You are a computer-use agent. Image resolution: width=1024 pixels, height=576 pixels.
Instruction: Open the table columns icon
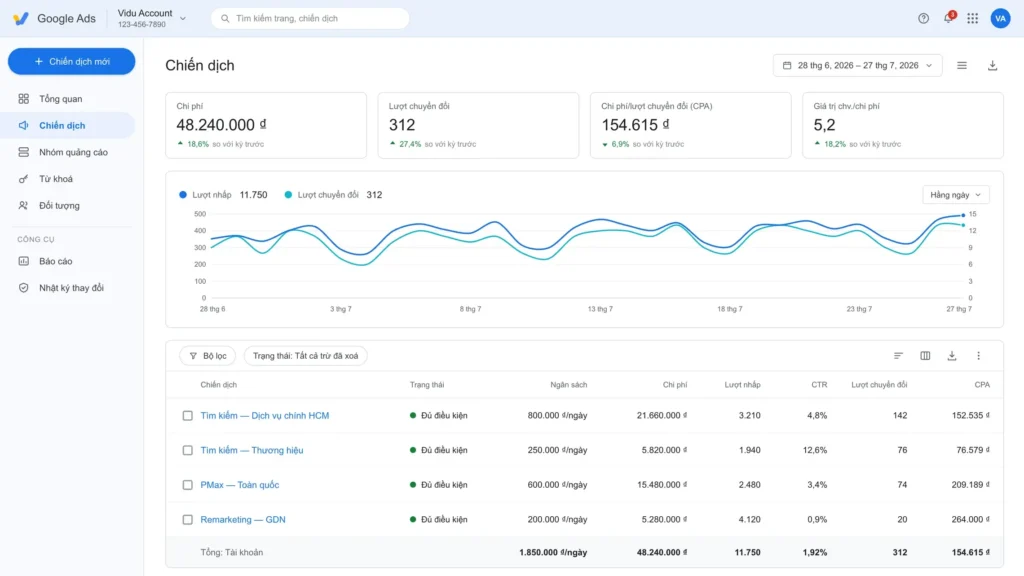click(x=925, y=356)
